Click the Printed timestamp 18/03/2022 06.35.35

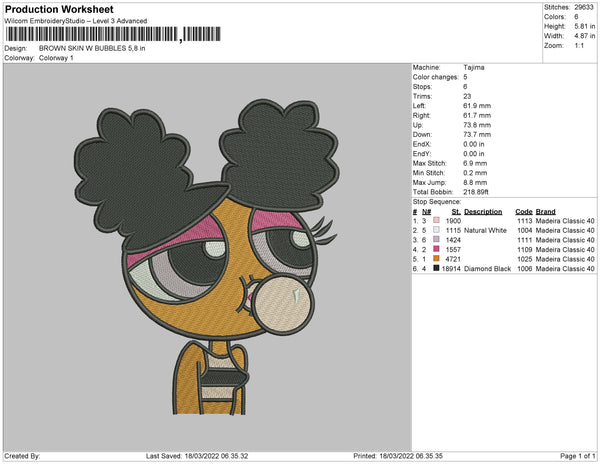coord(411,456)
